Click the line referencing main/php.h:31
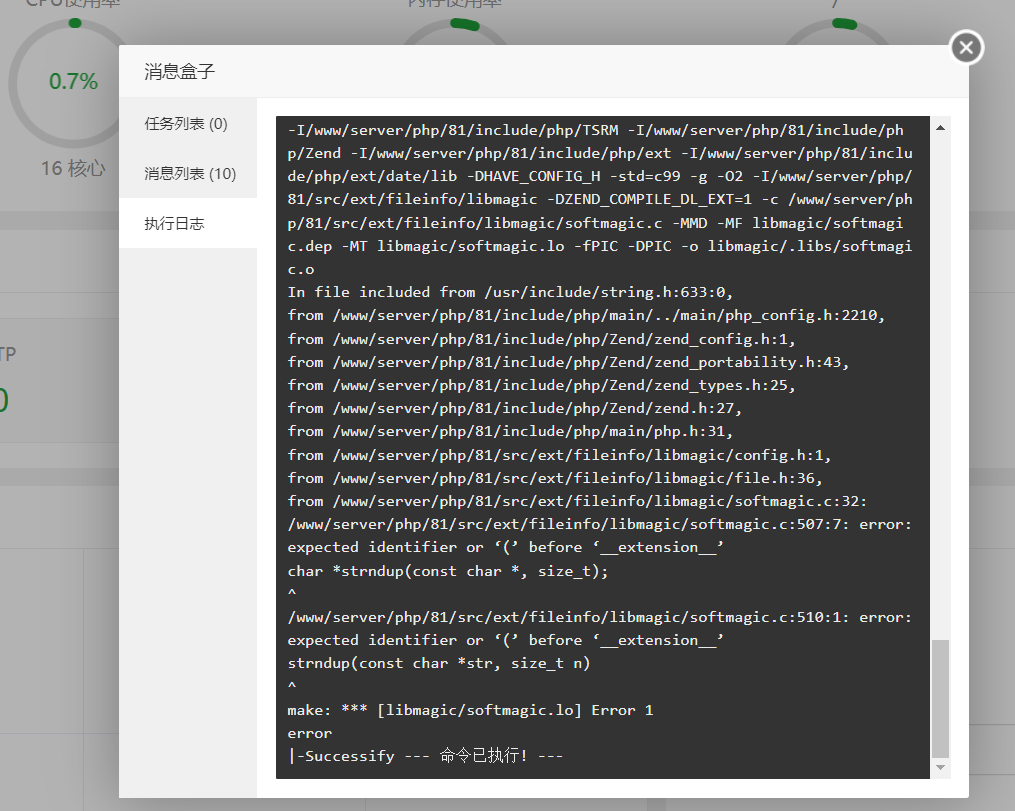This screenshot has height=811, width=1015. coord(510,431)
